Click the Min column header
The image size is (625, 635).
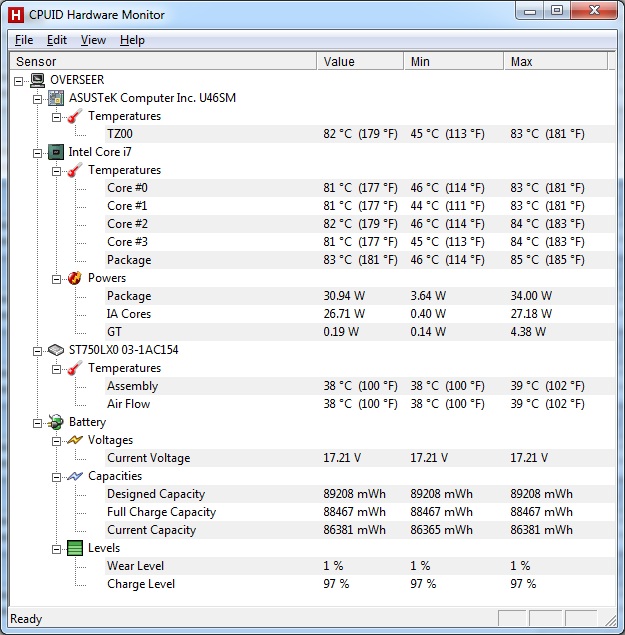click(x=454, y=62)
